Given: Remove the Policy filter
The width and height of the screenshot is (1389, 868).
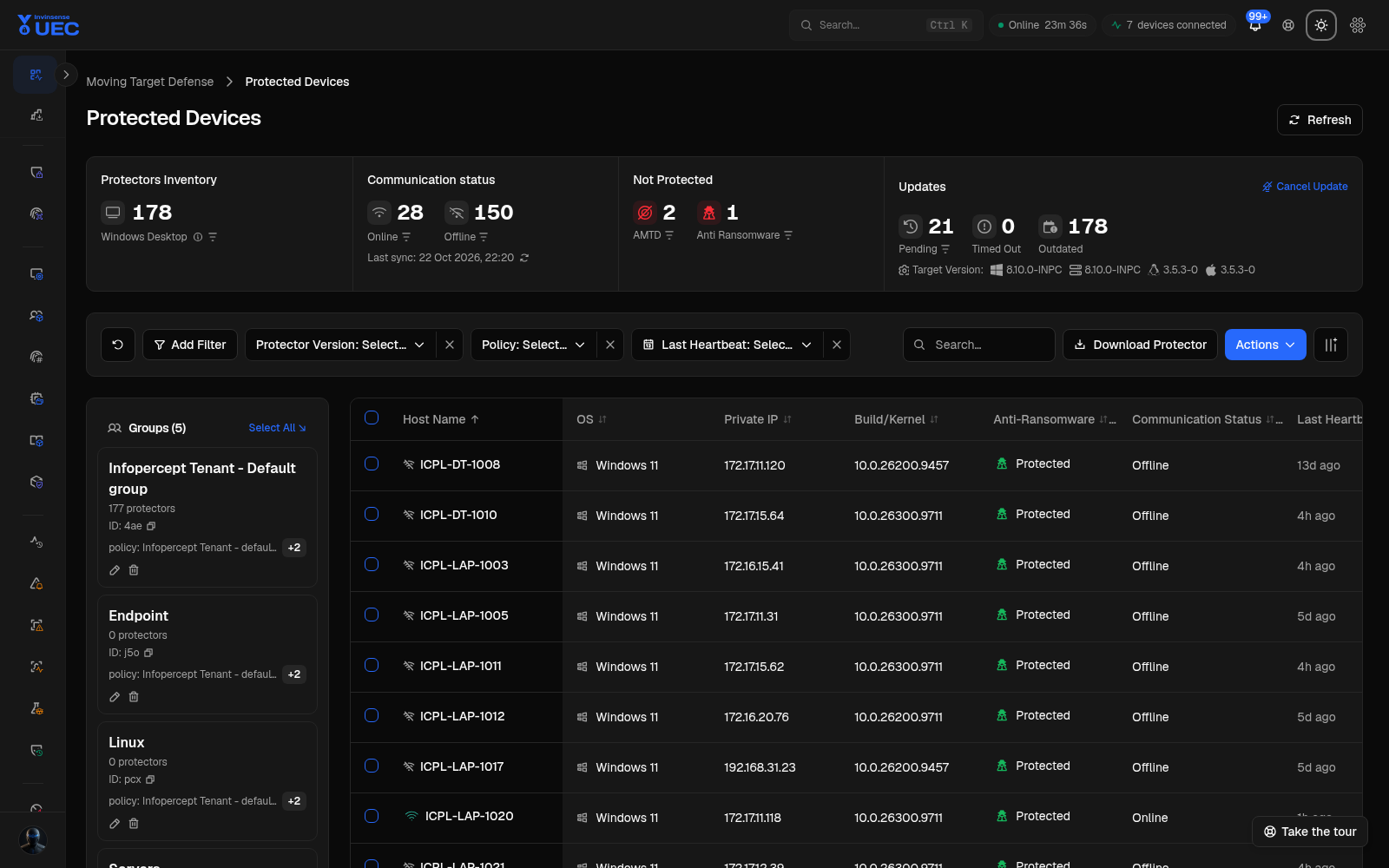Looking at the screenshot, I should coord(610,345).
